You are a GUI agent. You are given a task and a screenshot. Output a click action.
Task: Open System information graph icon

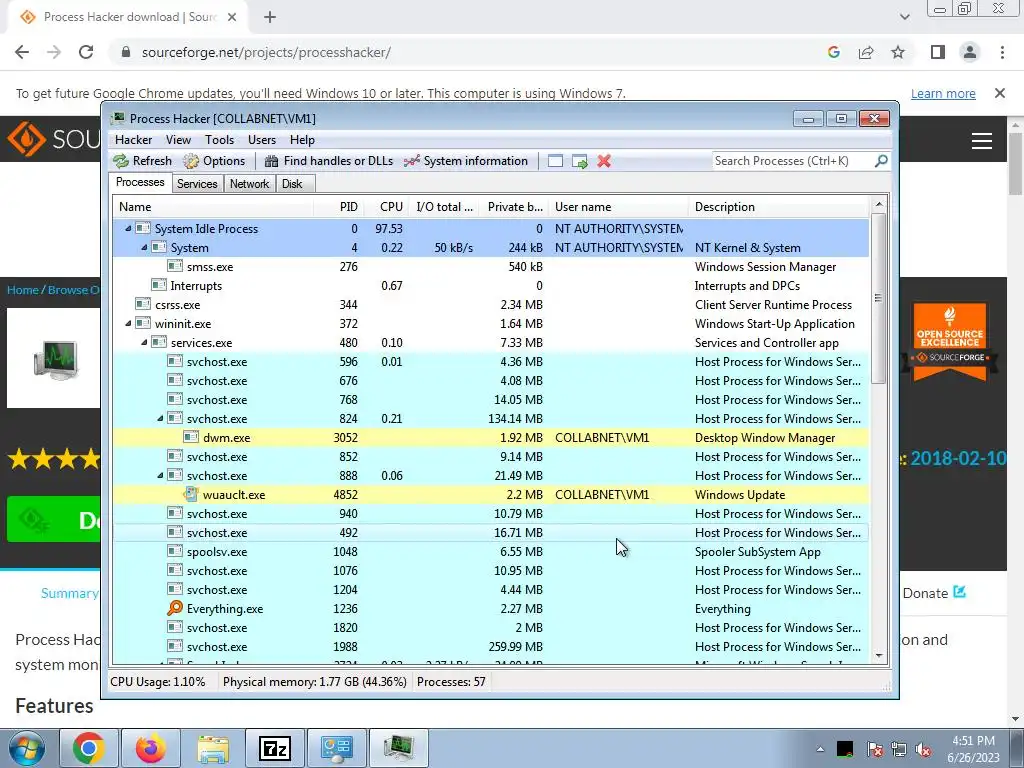[411, 161]
